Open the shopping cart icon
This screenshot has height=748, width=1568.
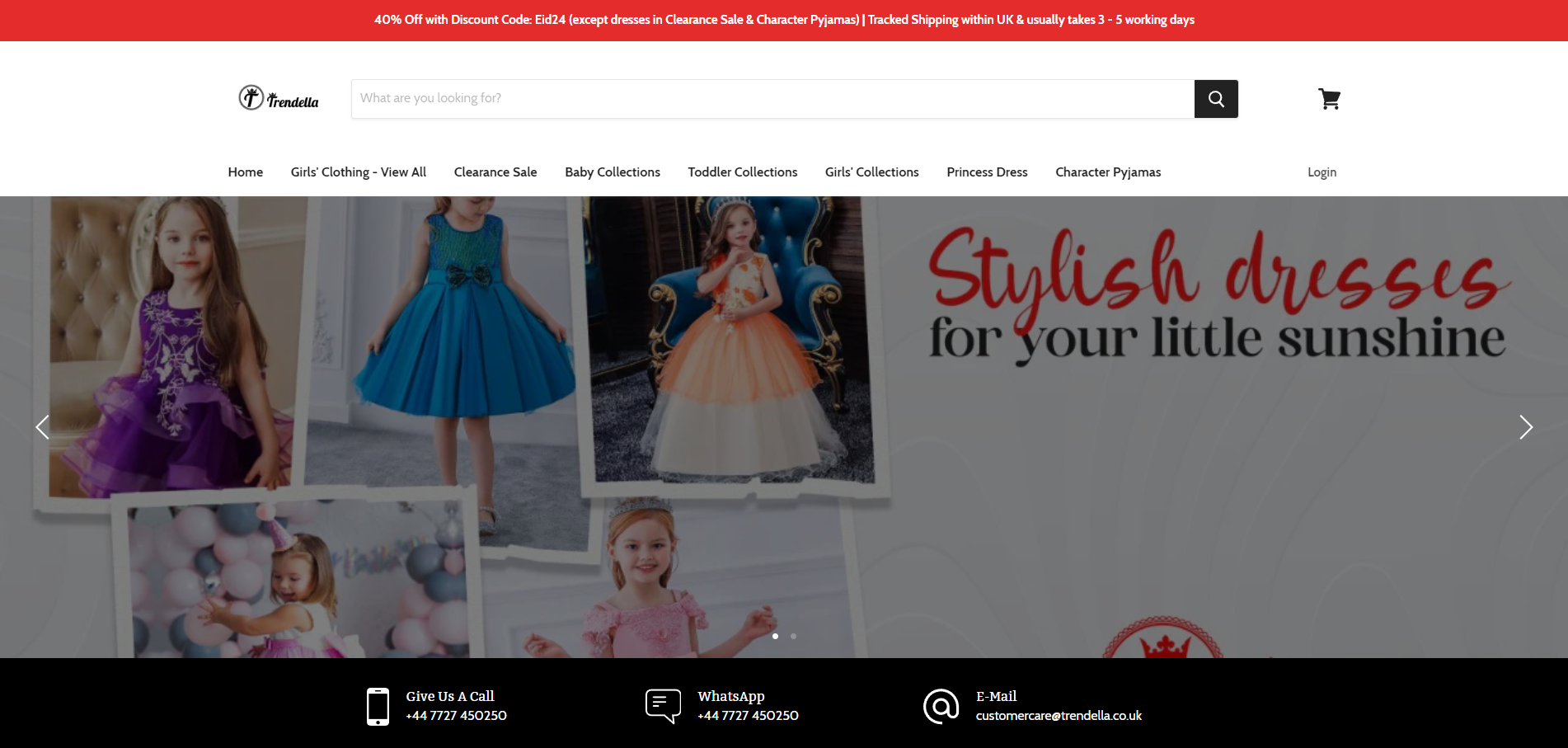[x=1329, y=99]
